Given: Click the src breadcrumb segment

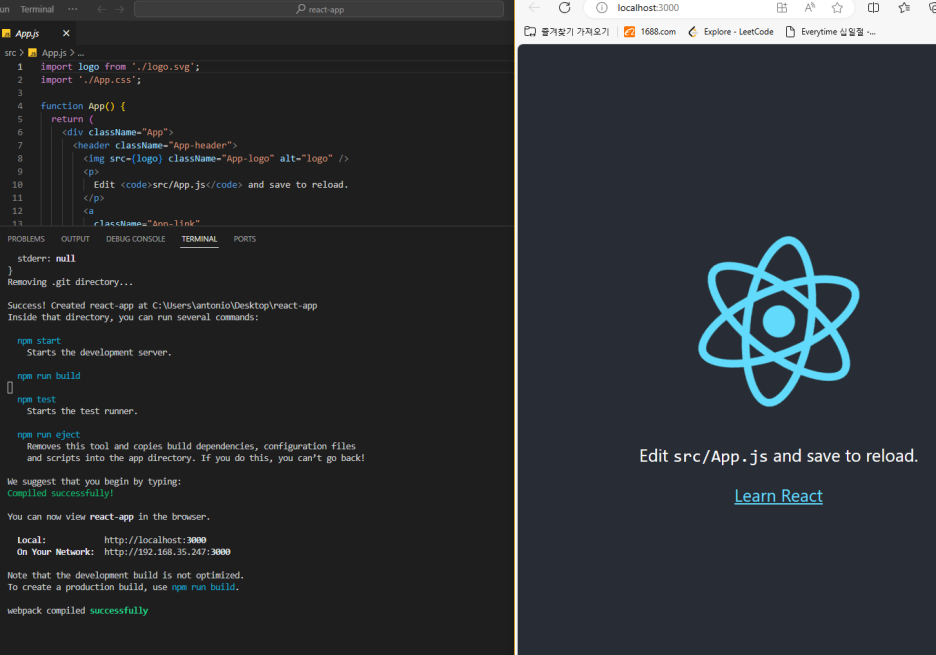Looking at the screenshot, I should [x=10, y=53].
